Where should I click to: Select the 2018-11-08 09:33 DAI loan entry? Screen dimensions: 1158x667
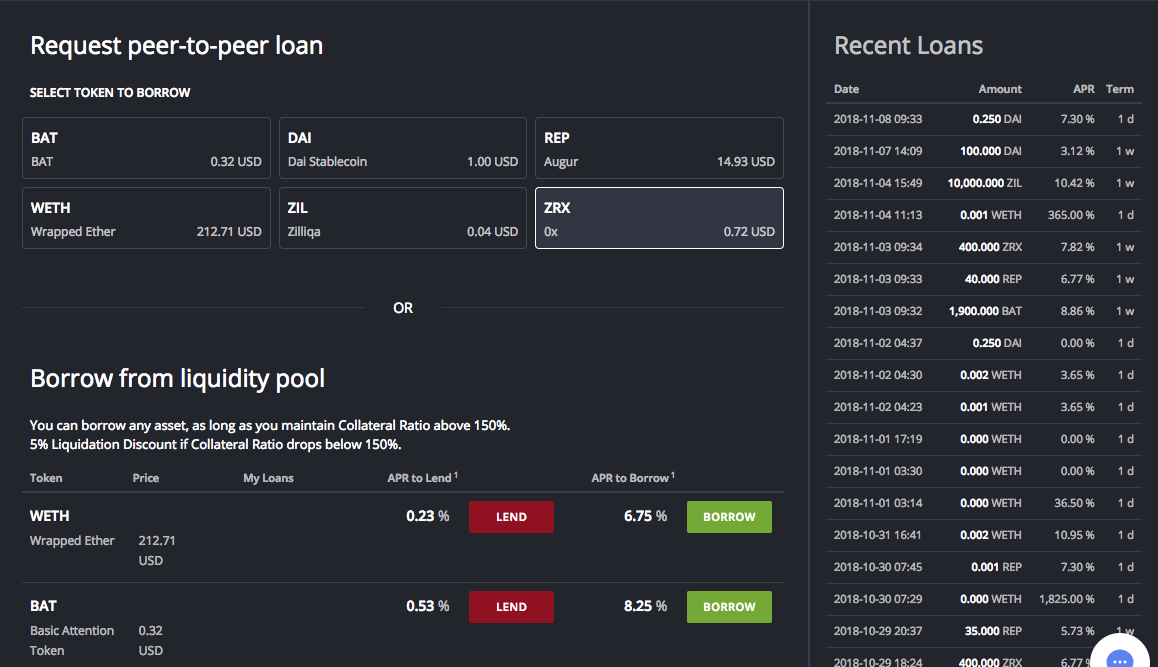(x=984, y=119)
